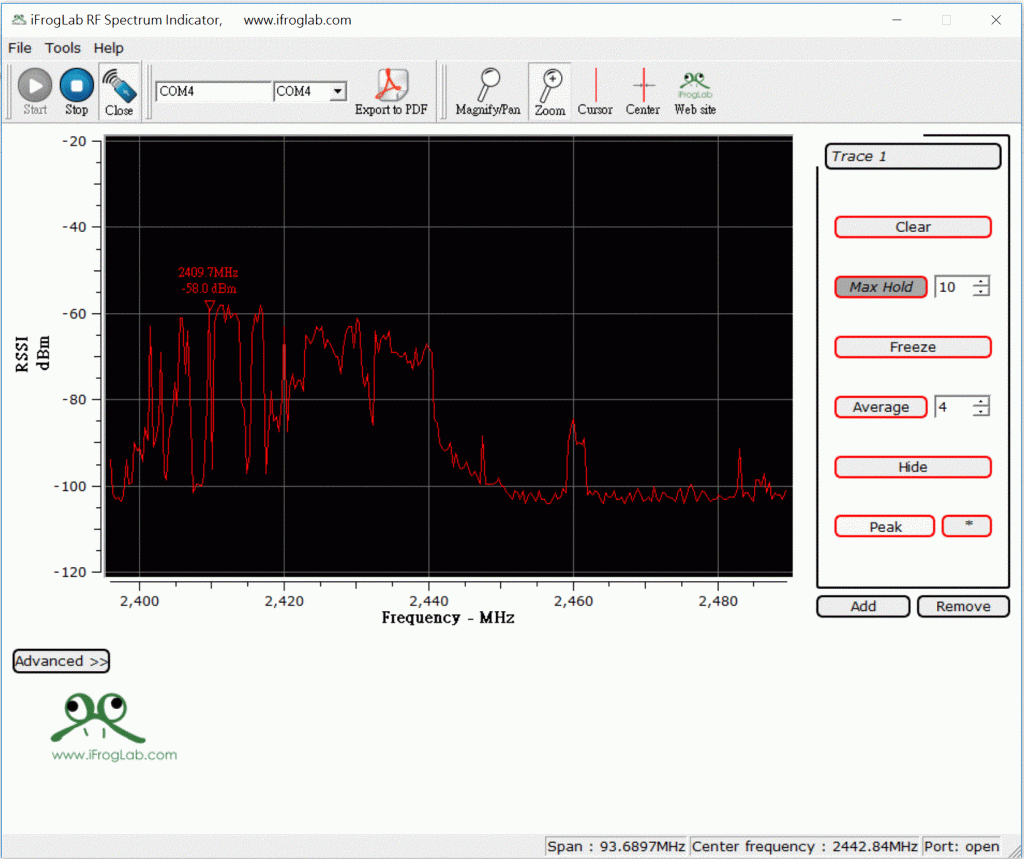Open the Tools menu
This screenshot has width=1024, height=859.
(x=63, y=48)
